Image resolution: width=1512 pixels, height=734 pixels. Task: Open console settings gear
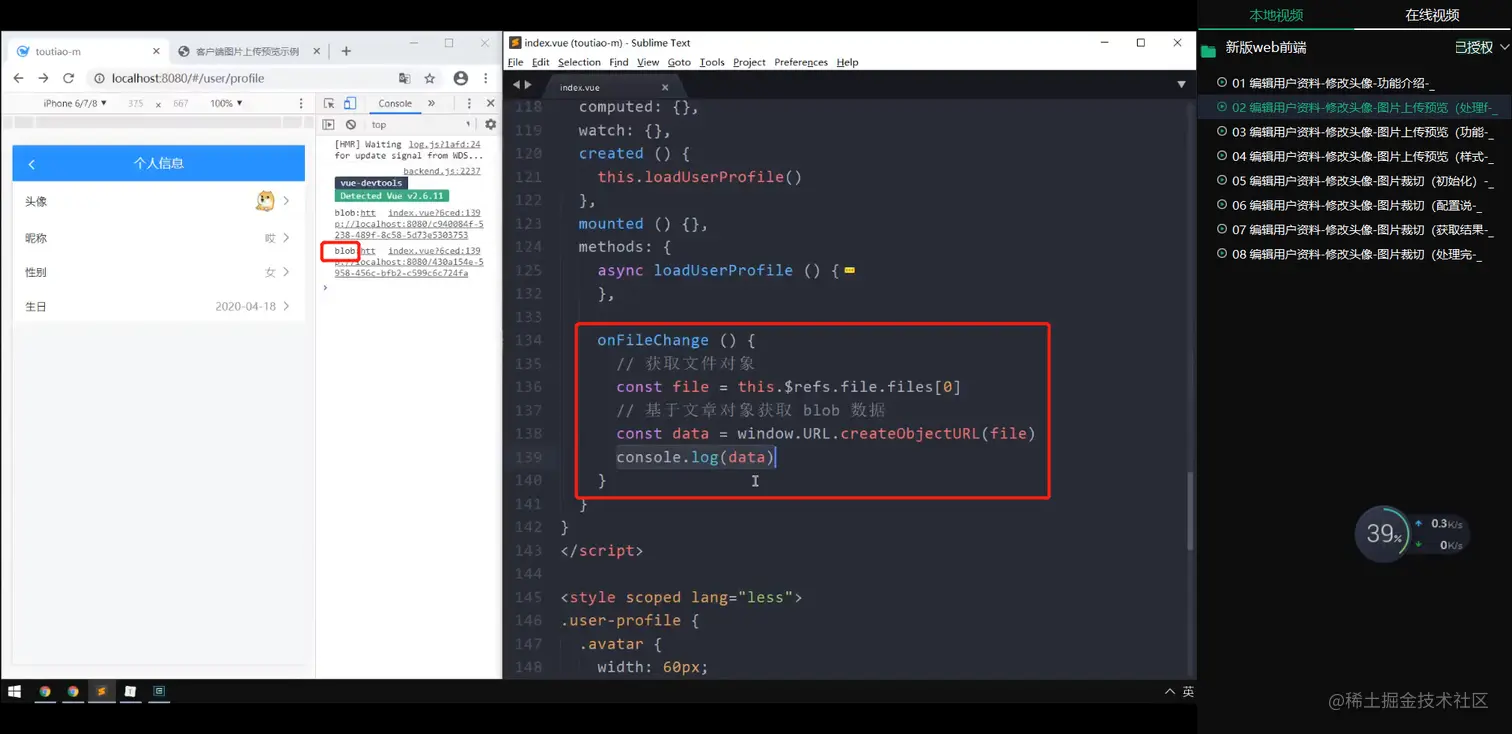pyautogui.click(x=490, y=125)
